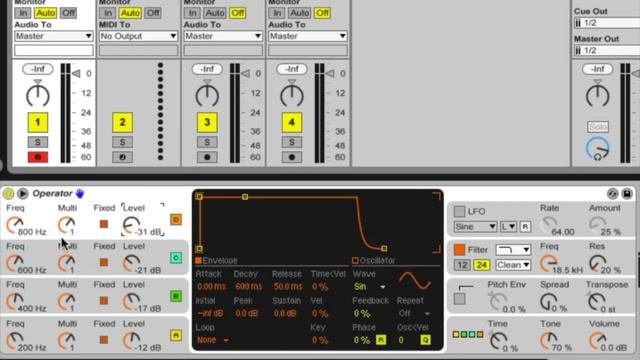The image size is (640, 360).
Task: Toggle Fixed mode for oscillator B
Action: pos(104,300)
